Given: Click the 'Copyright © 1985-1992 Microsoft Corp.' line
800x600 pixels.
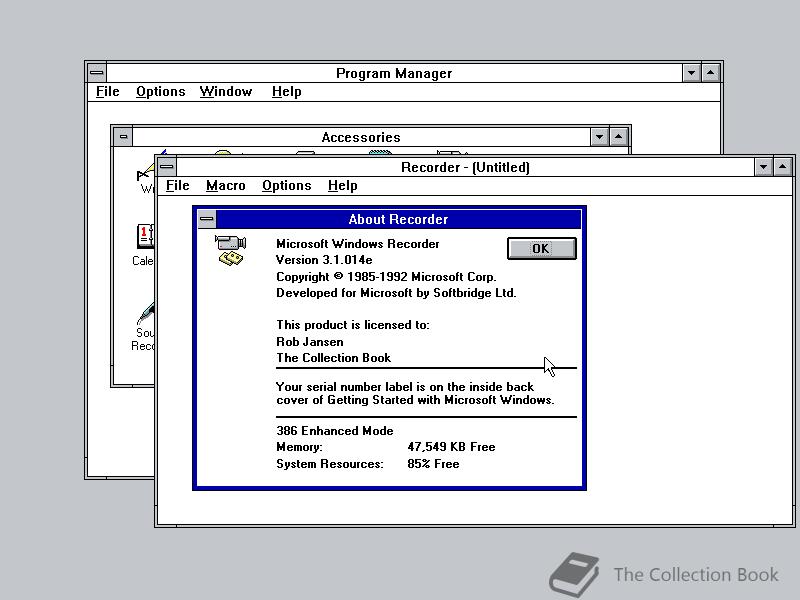Looking at the screenshot, I should 386,277.
